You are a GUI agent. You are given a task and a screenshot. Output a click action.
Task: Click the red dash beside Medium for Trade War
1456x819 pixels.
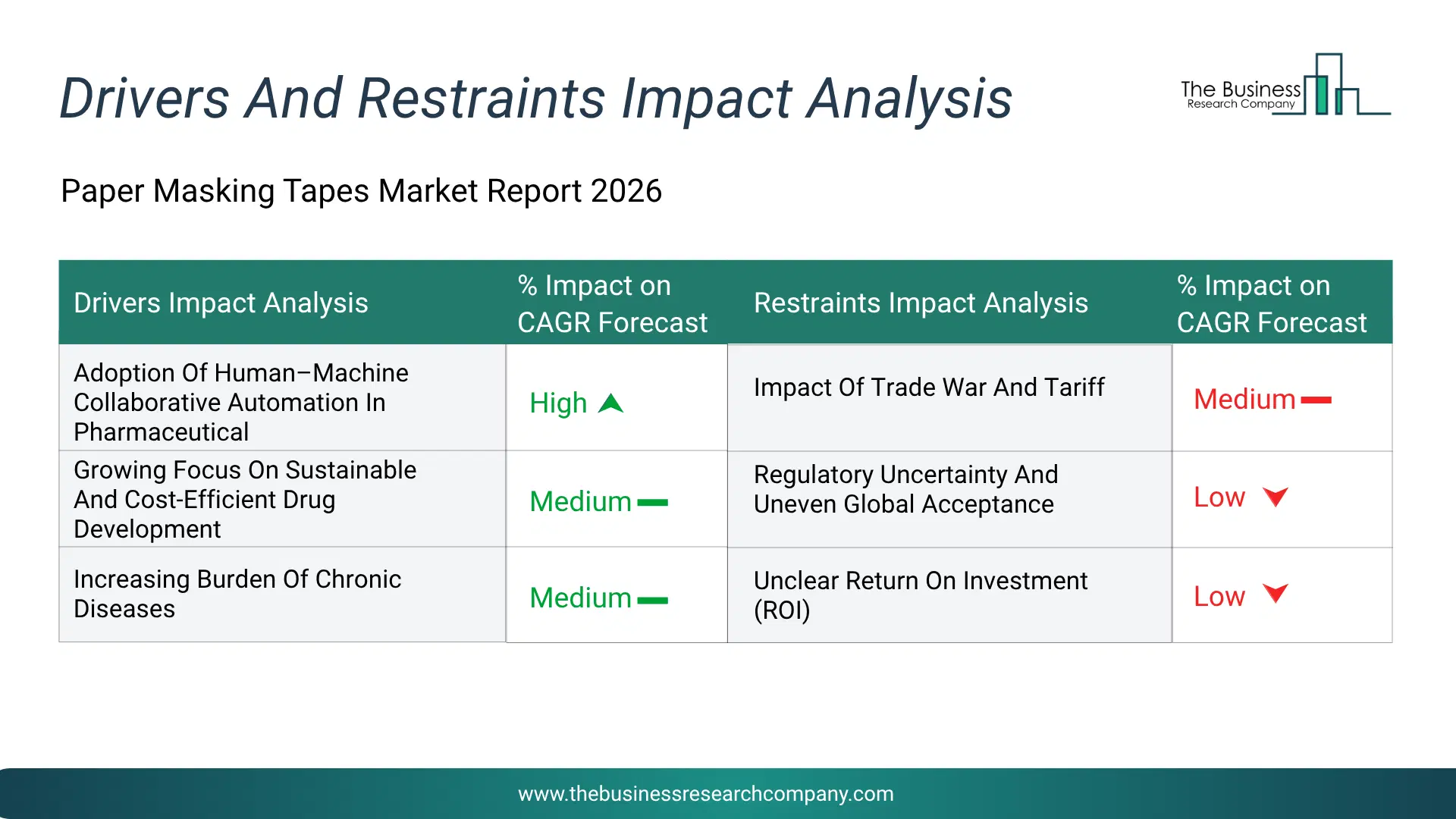1316,400
